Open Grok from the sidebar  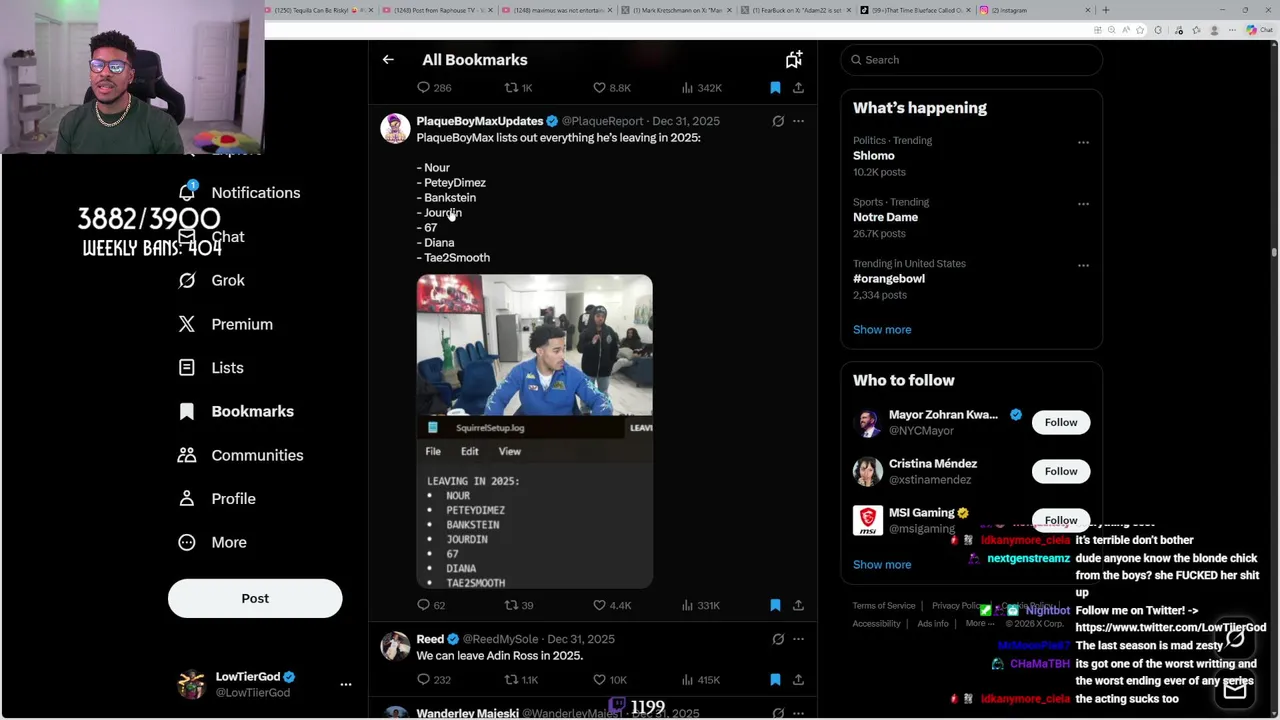pyautogui.click(x=187, y=280)
